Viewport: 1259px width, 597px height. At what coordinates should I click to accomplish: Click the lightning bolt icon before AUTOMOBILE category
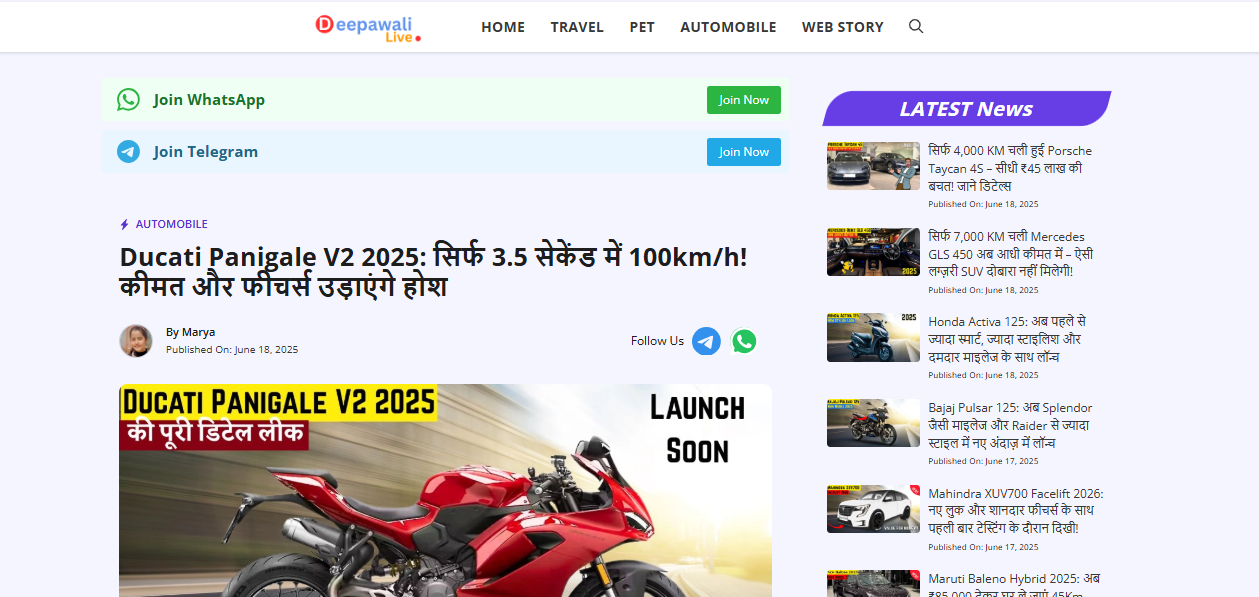coord(125,225)
